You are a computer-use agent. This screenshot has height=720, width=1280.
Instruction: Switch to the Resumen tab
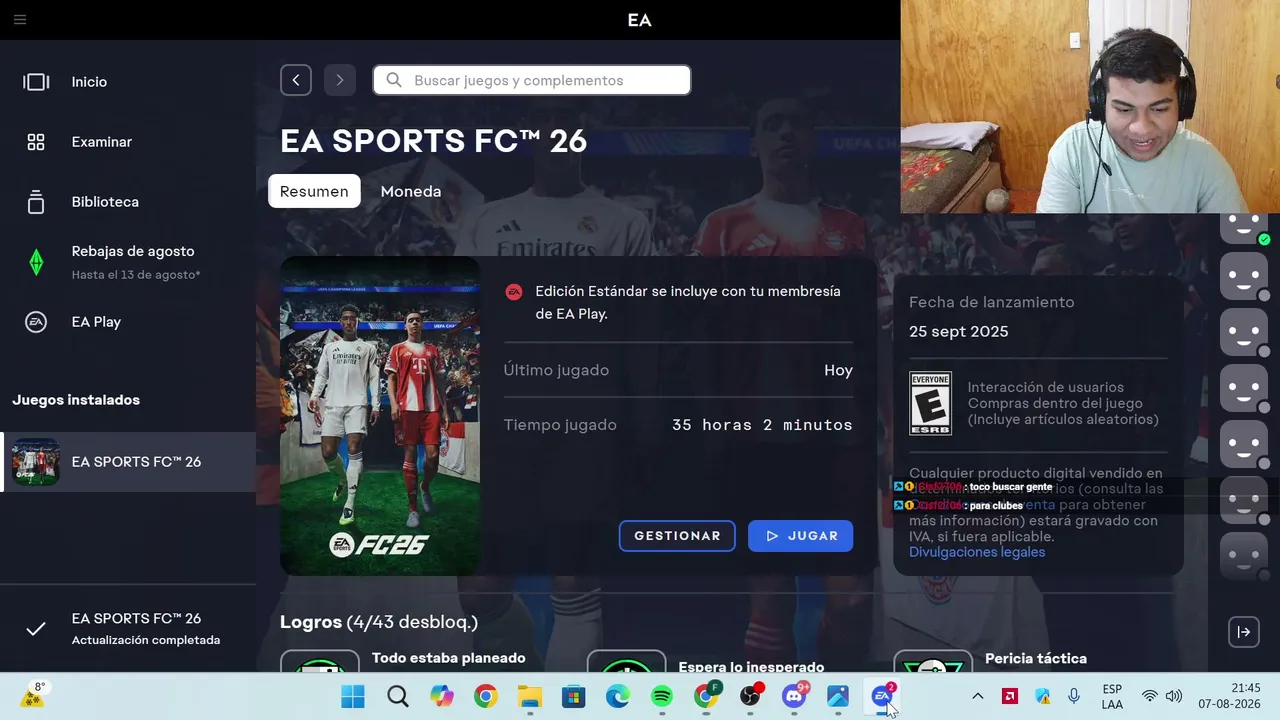(x=314, y=191)
